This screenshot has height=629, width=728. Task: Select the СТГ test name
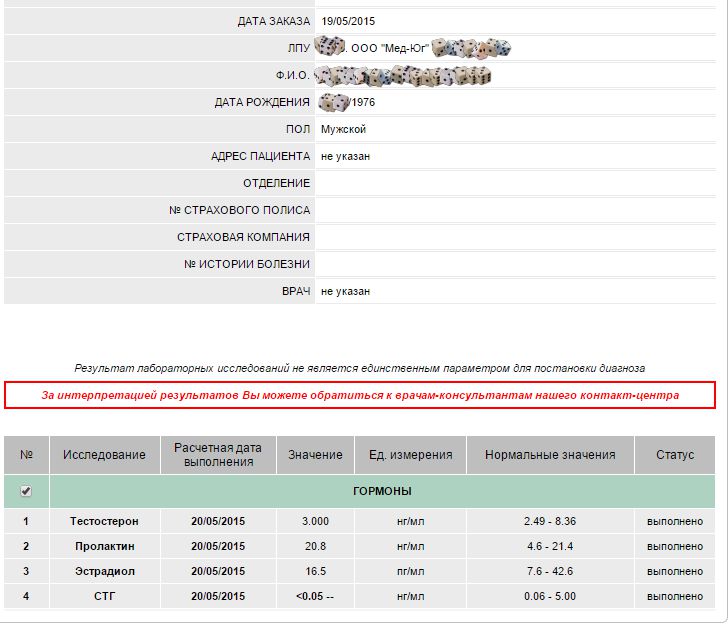pyautogui.click(x=104, y=596)
